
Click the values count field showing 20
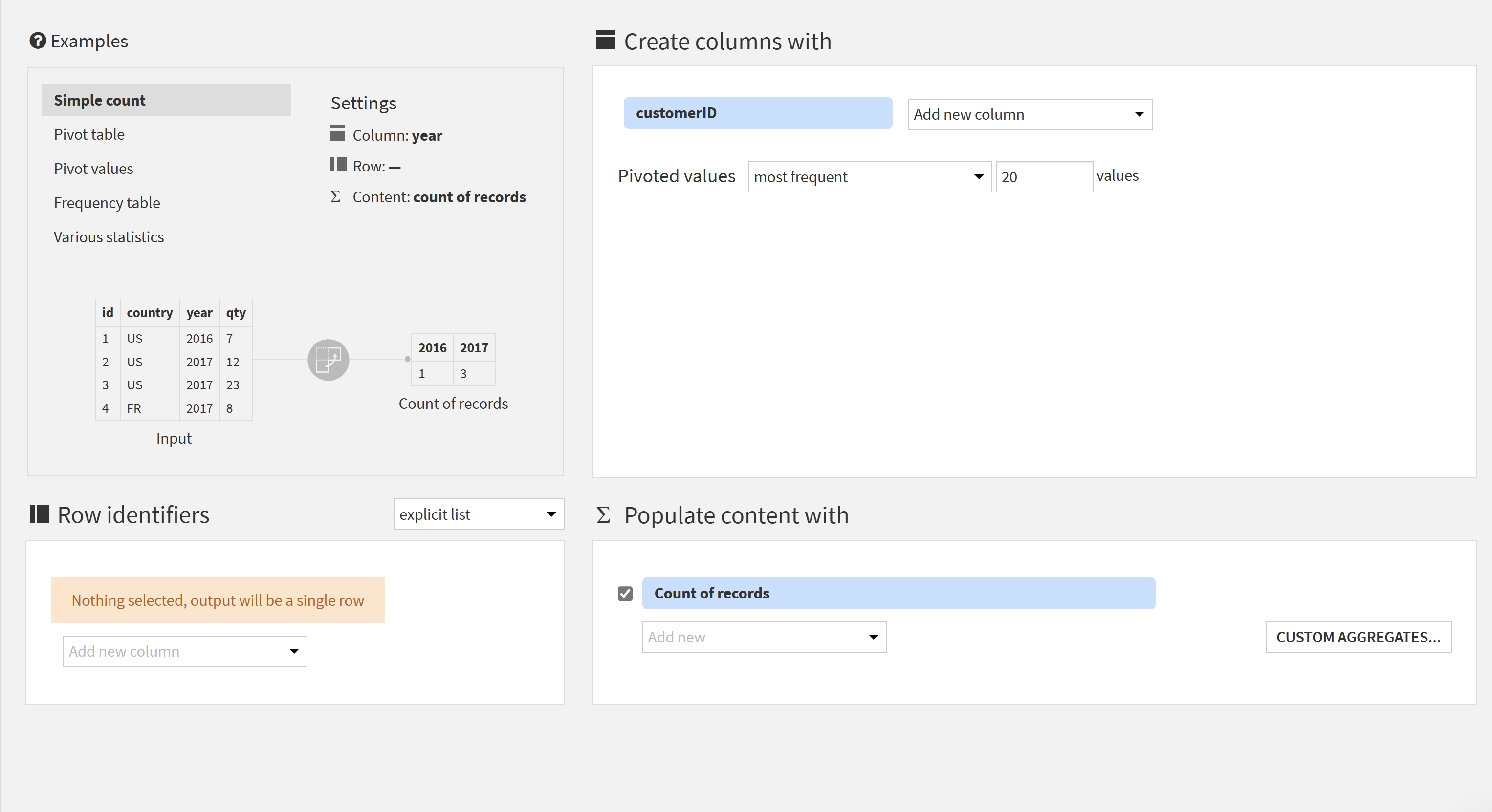[1044, 176]
